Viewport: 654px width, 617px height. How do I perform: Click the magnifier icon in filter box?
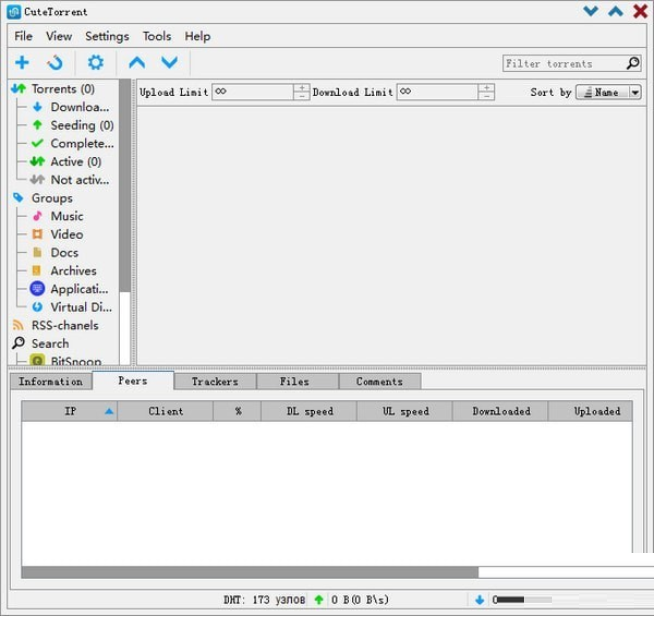pyautogui.click(x=632, y=64)
